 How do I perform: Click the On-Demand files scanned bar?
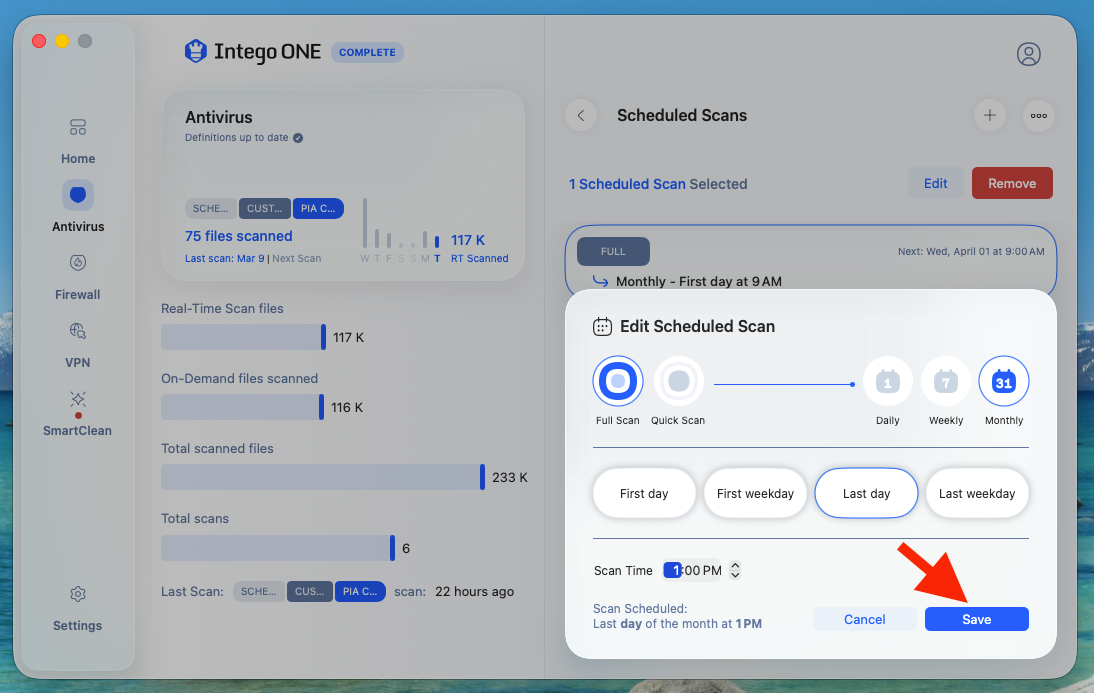coord(242,407)
